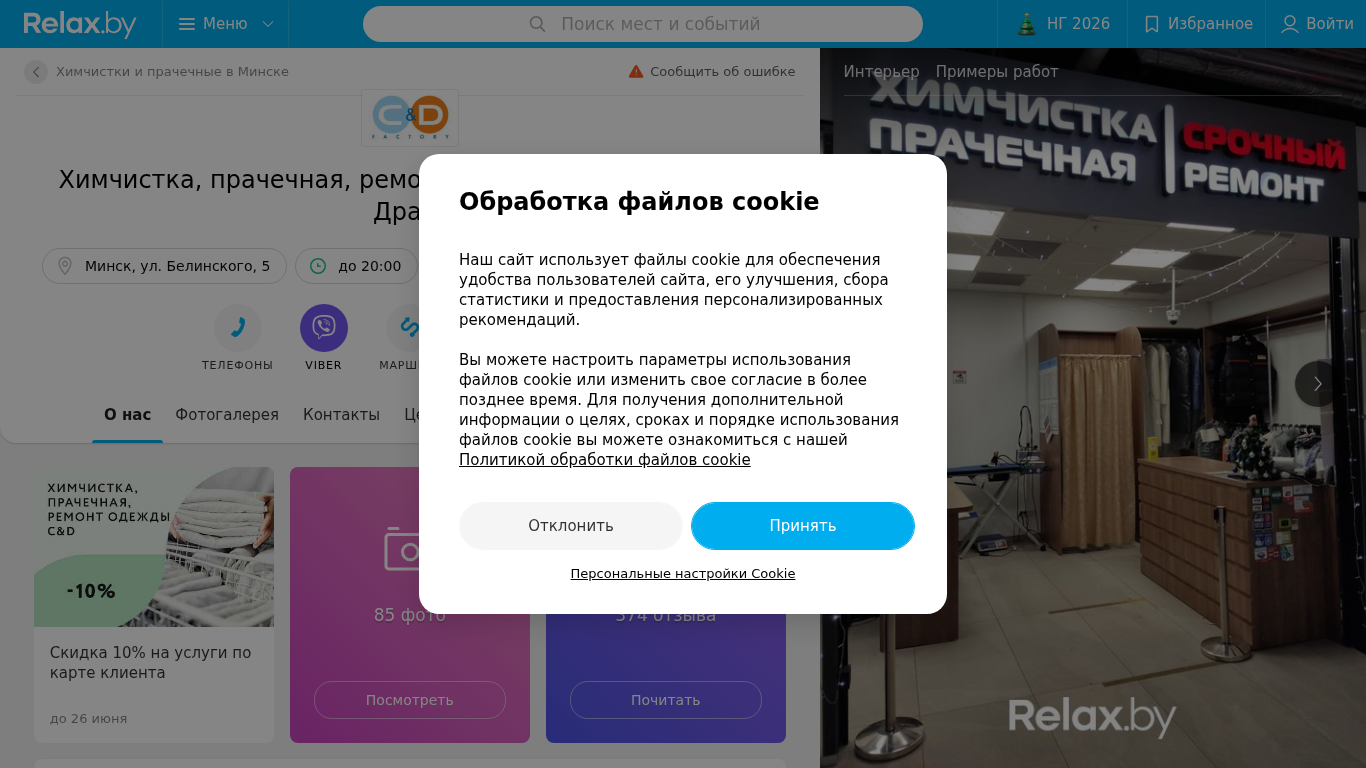Expand working hours до 20:00 pill

pyautogui.click(x=357, y=266)
